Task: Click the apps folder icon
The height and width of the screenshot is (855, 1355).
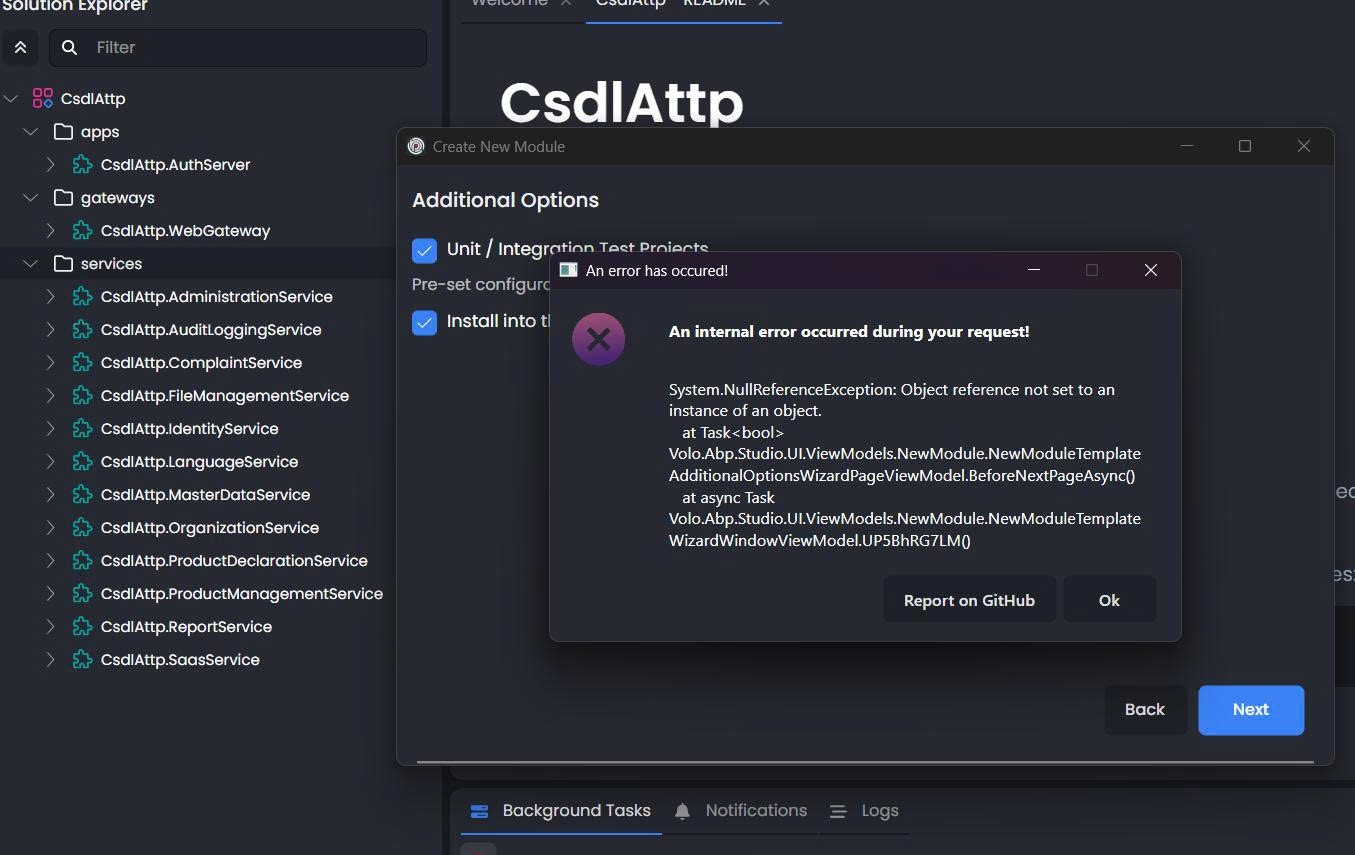Action: point(63,131)
